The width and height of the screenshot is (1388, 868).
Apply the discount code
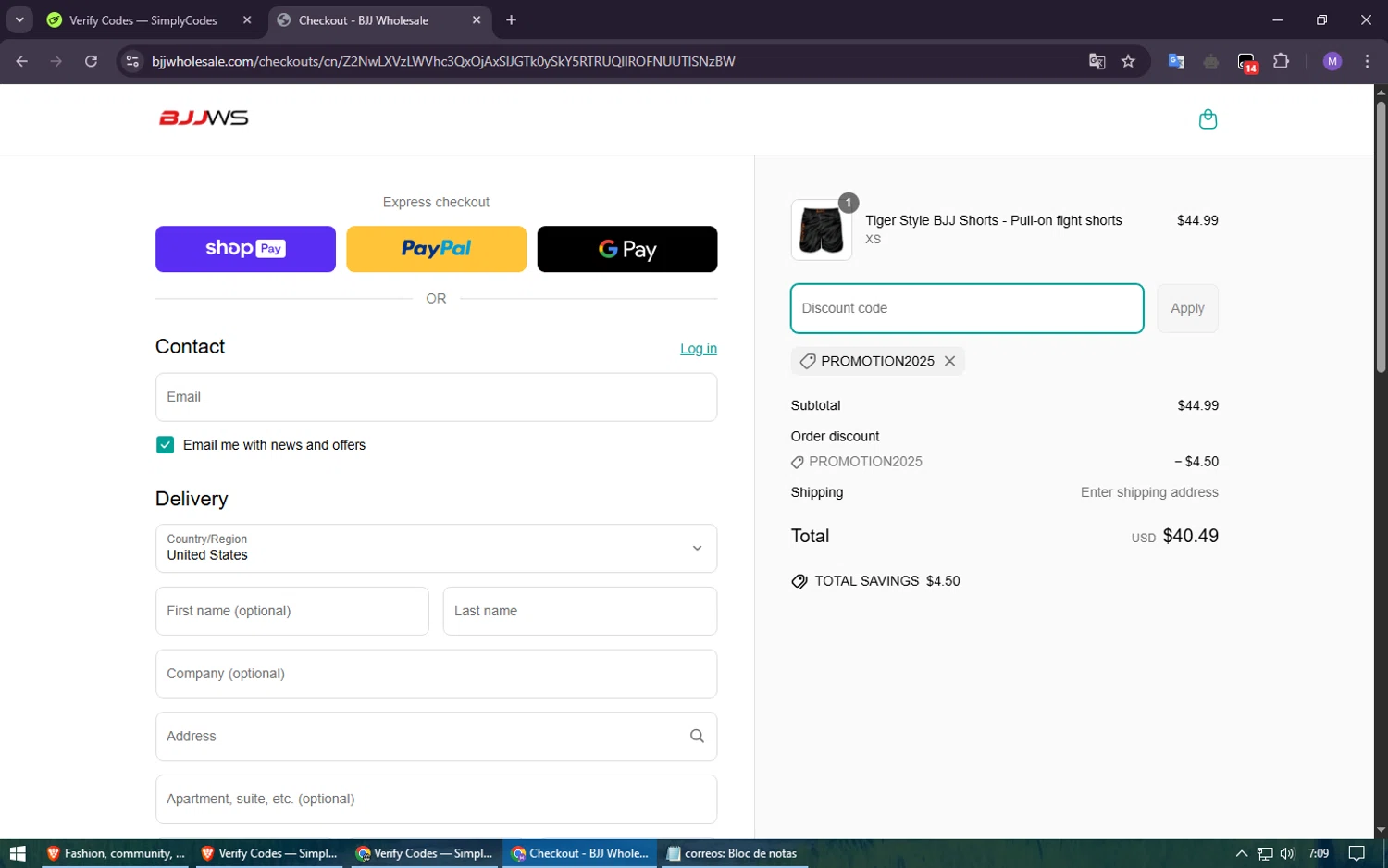[1187, 308]
